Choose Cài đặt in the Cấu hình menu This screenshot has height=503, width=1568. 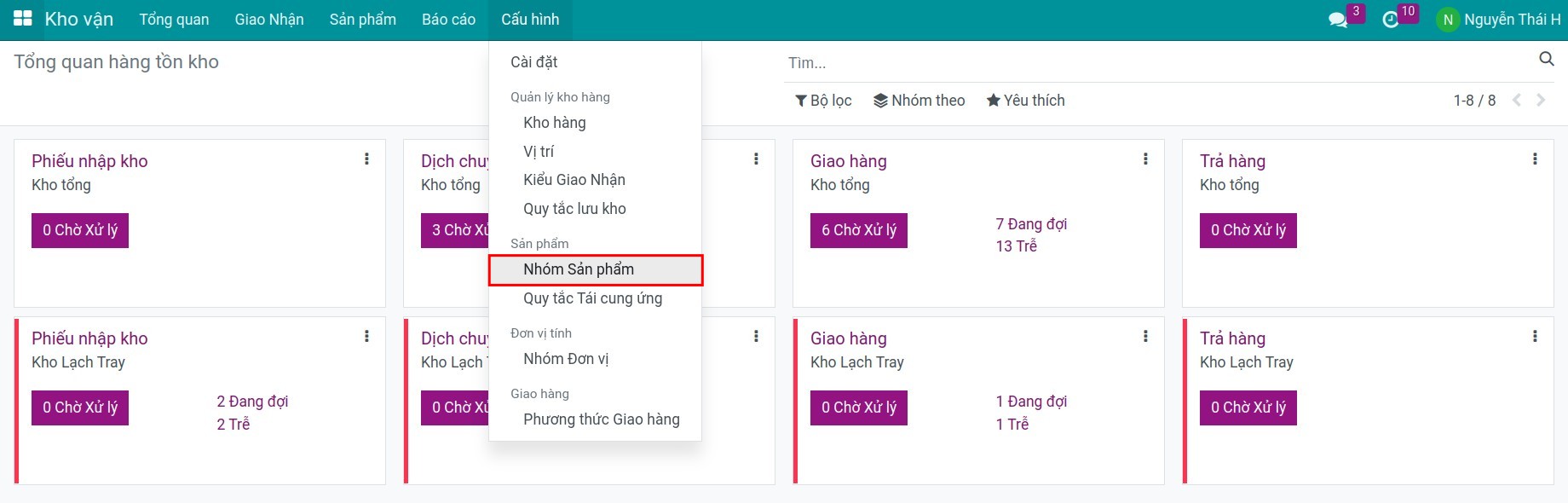coord(536,61)
